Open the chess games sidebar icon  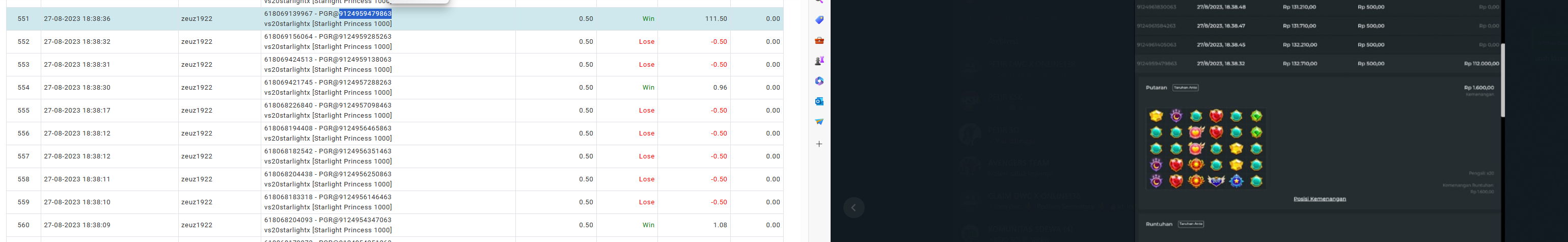point(819,61)
